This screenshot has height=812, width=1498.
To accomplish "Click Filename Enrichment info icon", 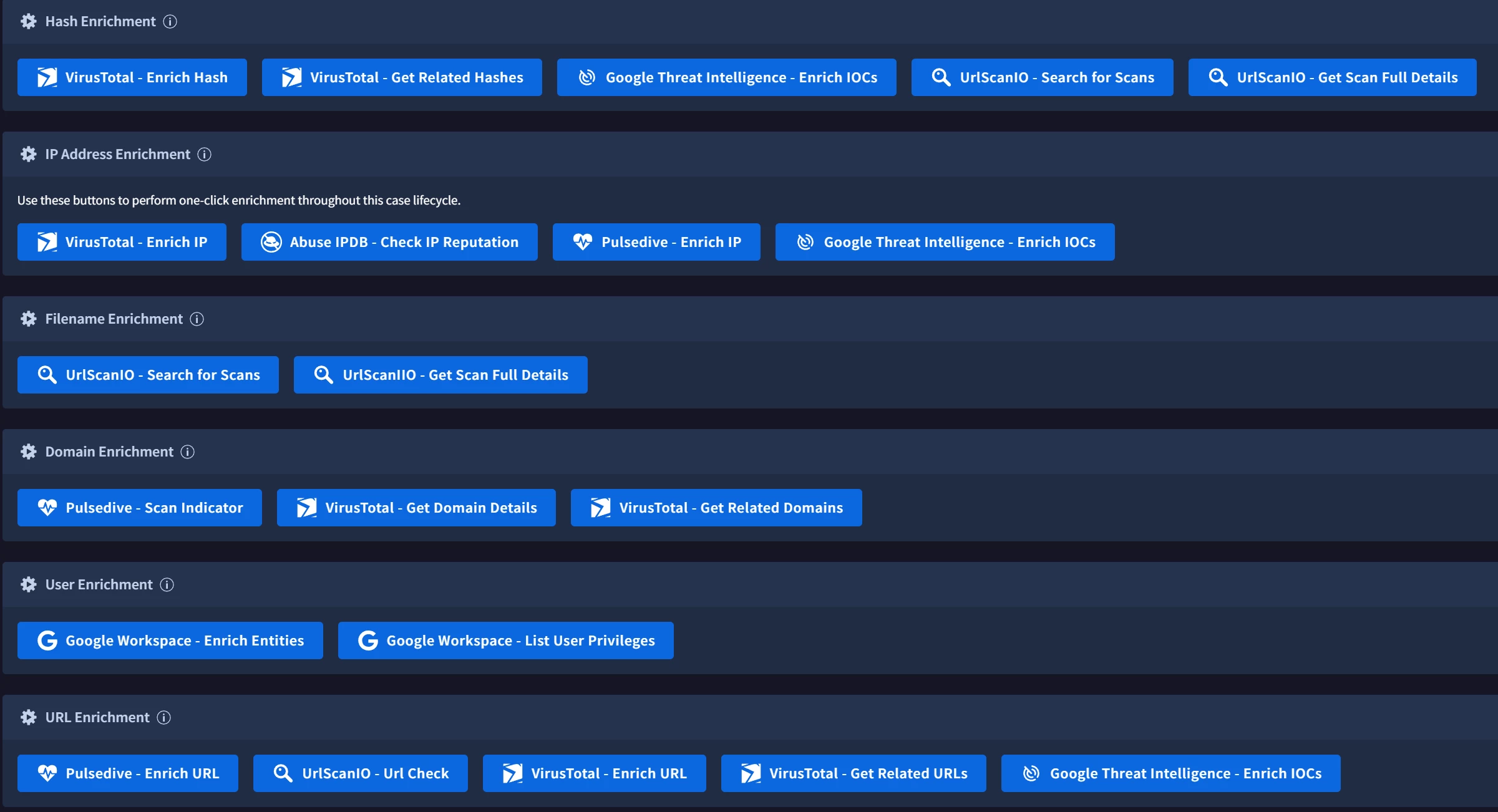I will pyautogui.click(x=197, y=319).
